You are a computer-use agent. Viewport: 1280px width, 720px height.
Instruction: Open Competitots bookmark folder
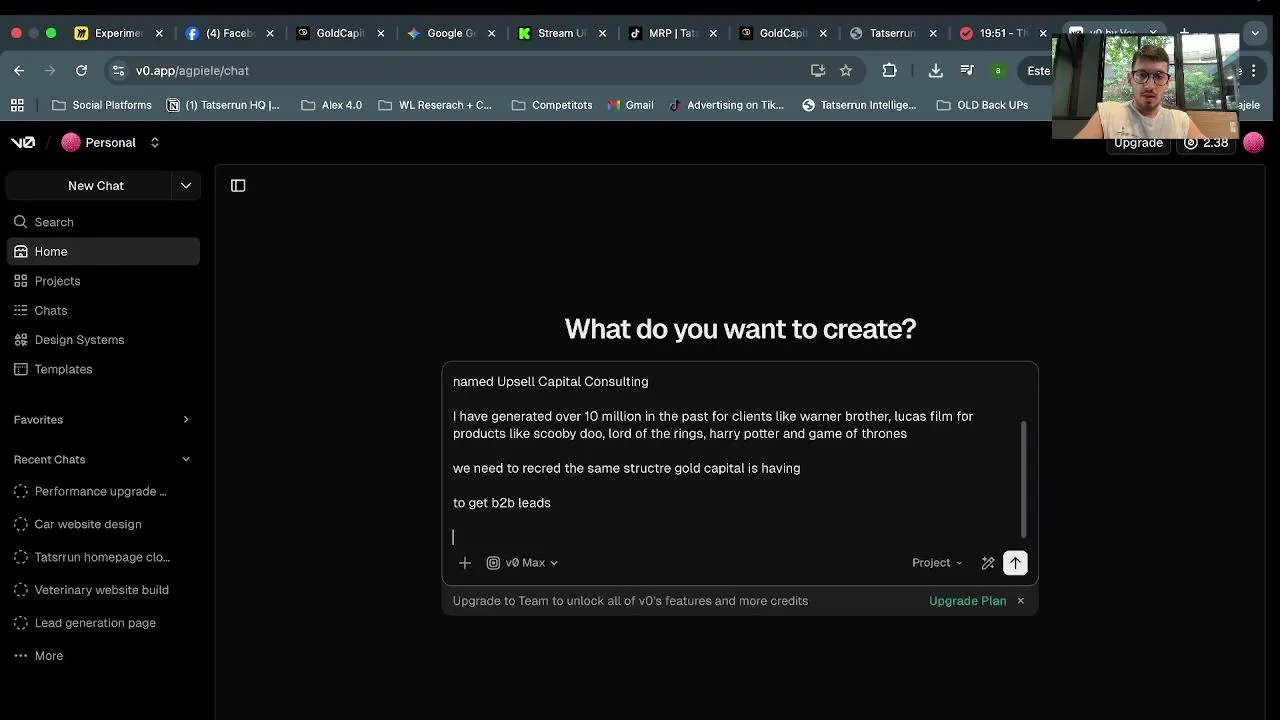click(552, 105)
